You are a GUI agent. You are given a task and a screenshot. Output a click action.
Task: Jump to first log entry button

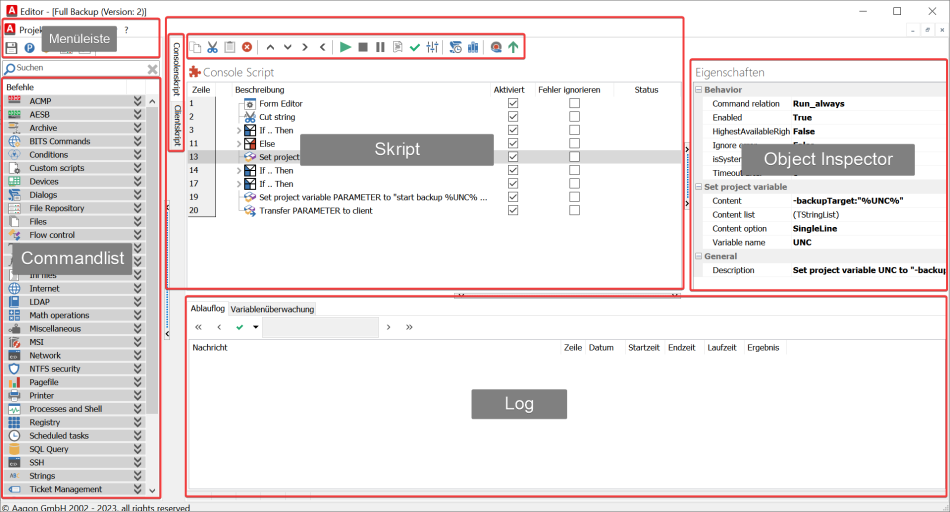198,327
